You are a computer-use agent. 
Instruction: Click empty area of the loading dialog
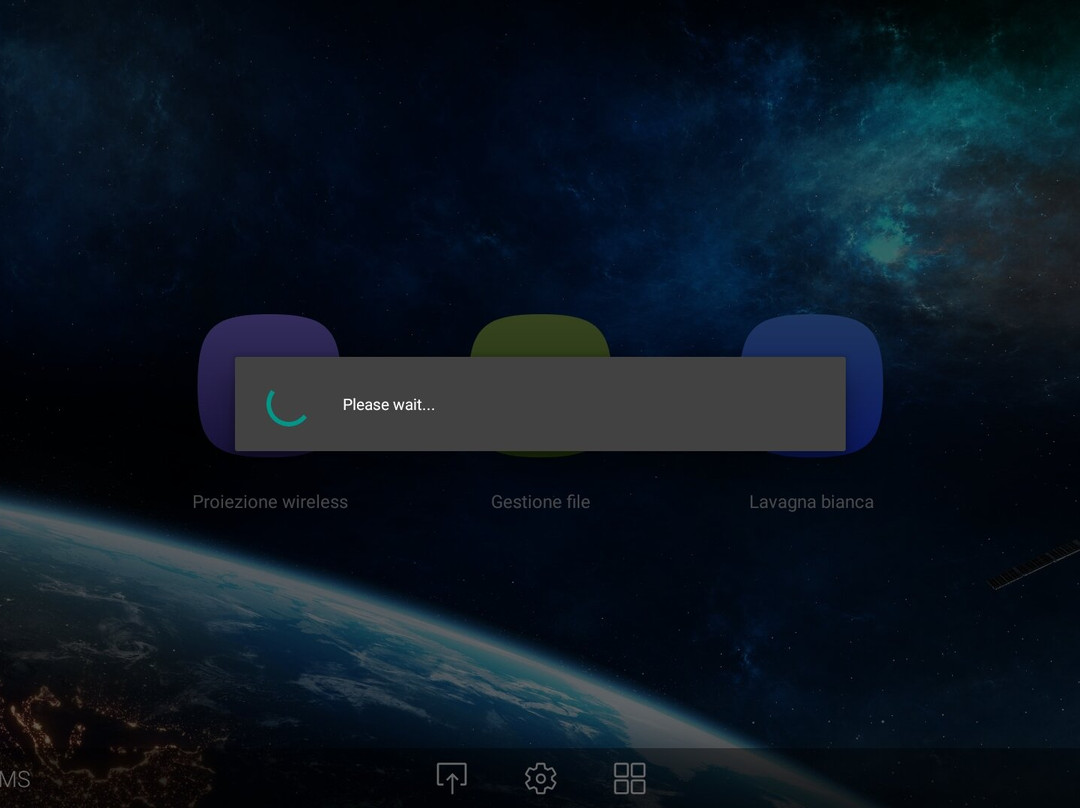[x=650, y=404]
